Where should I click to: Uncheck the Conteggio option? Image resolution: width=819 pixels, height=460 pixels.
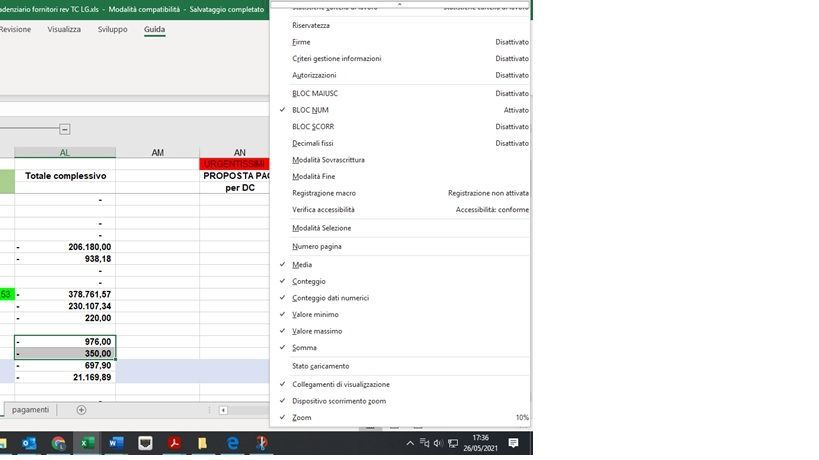click(400, 281)
